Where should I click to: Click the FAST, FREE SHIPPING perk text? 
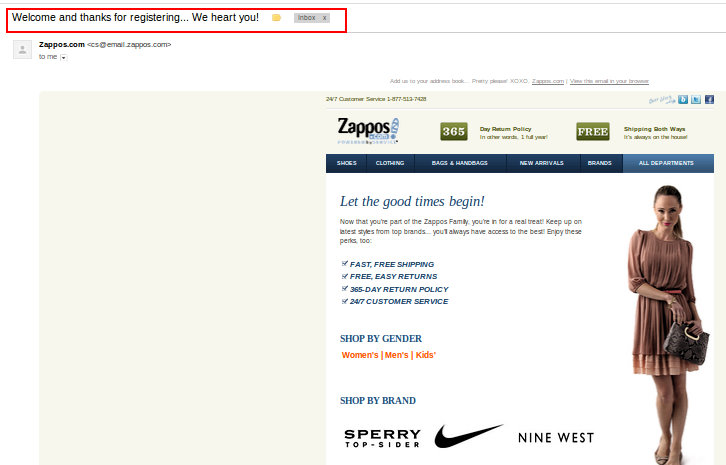coord(392,264)
